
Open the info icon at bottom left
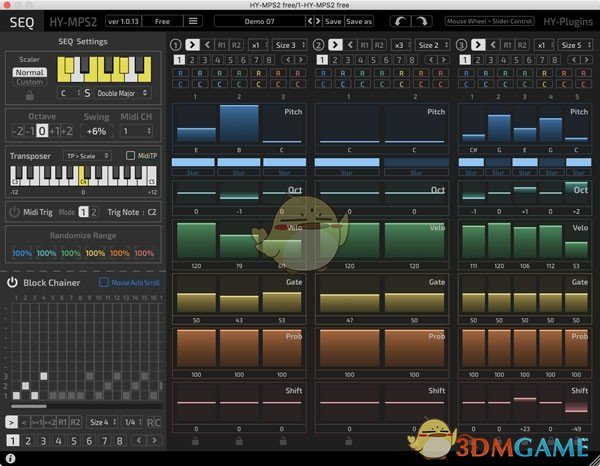click(10, 458)
